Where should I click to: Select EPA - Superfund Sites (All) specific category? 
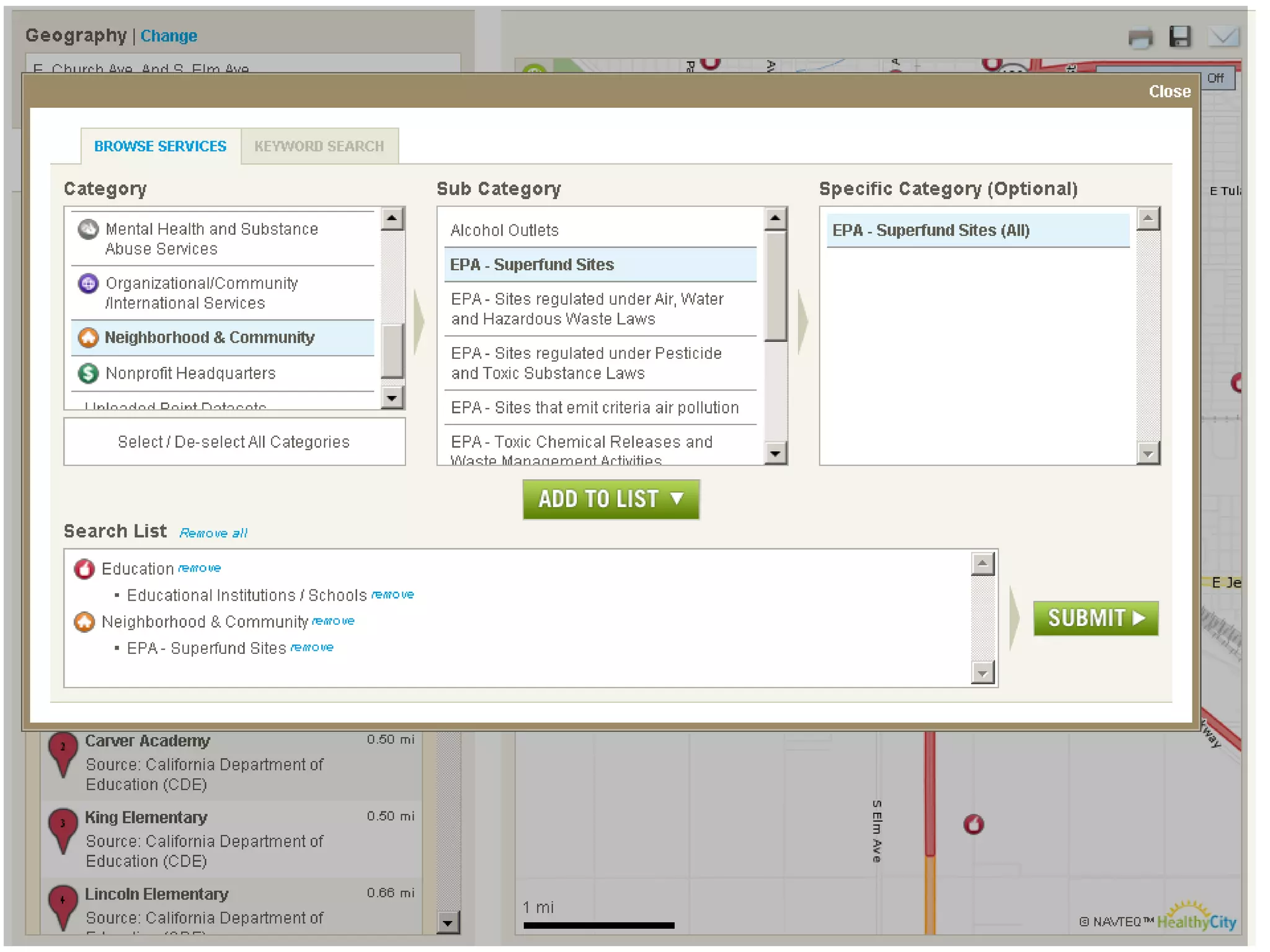(x=978, y=230)
